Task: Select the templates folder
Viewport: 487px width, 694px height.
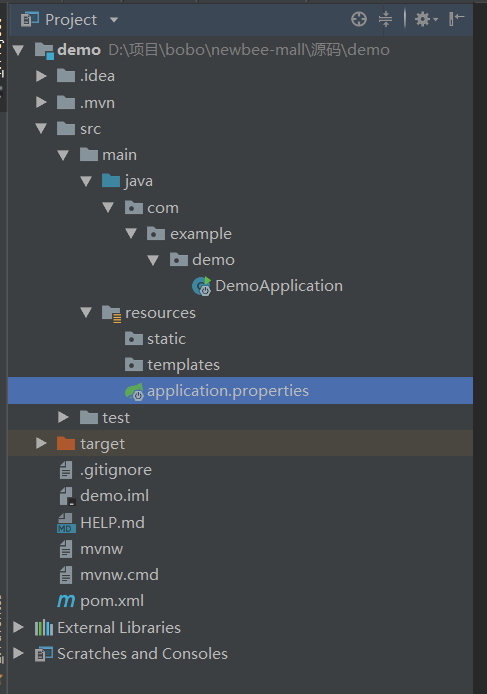Action: 183,365
